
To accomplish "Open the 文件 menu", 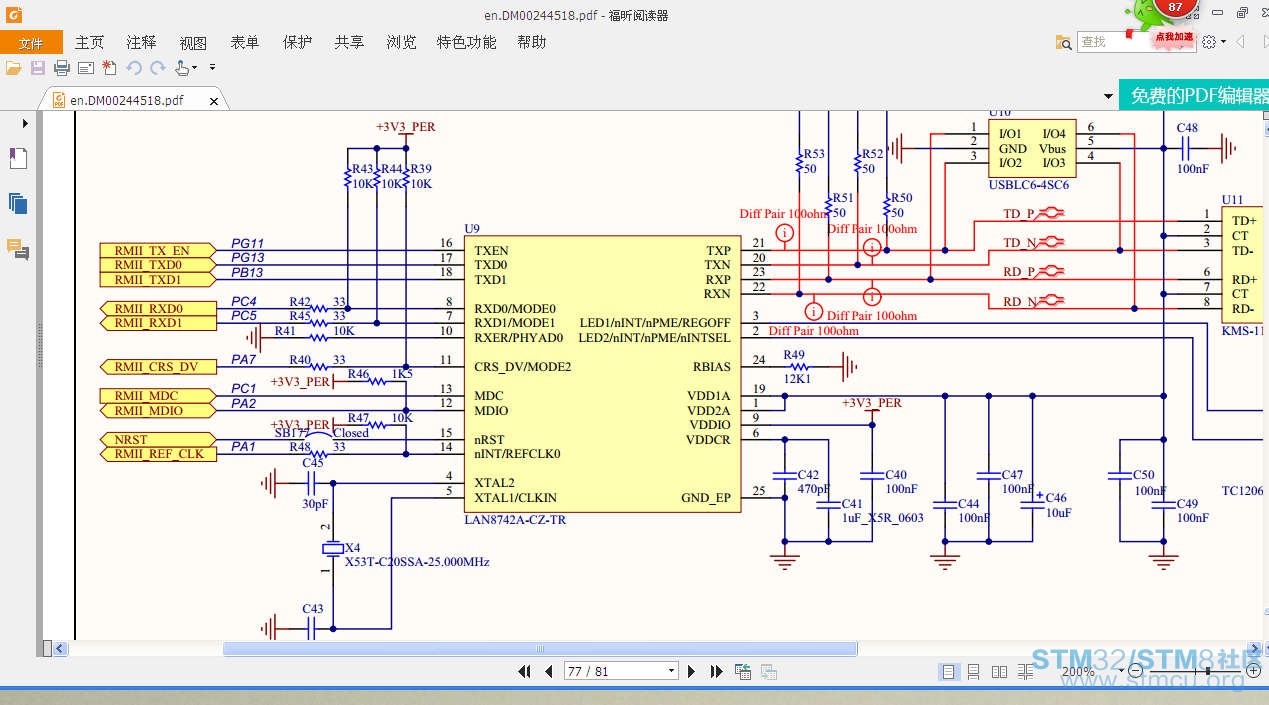I will tap(31, 42).
